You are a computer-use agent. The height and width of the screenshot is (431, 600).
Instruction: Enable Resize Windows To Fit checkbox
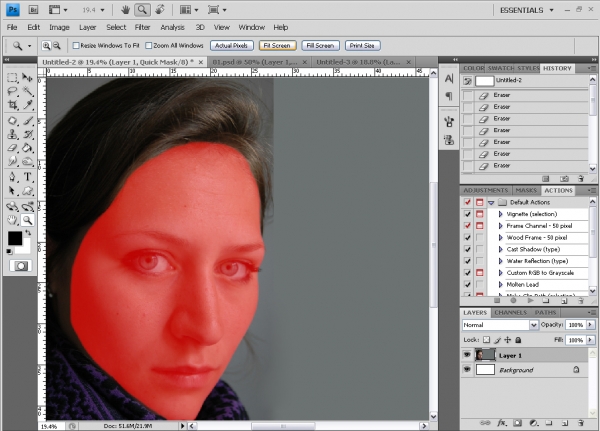pyautogui.click(x=76, y=46)
